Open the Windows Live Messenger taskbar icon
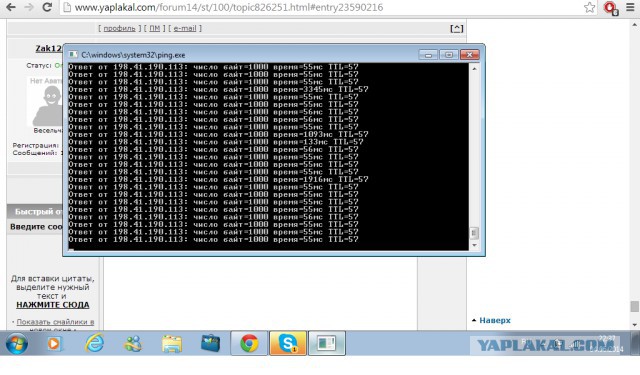 pos(133,344)
